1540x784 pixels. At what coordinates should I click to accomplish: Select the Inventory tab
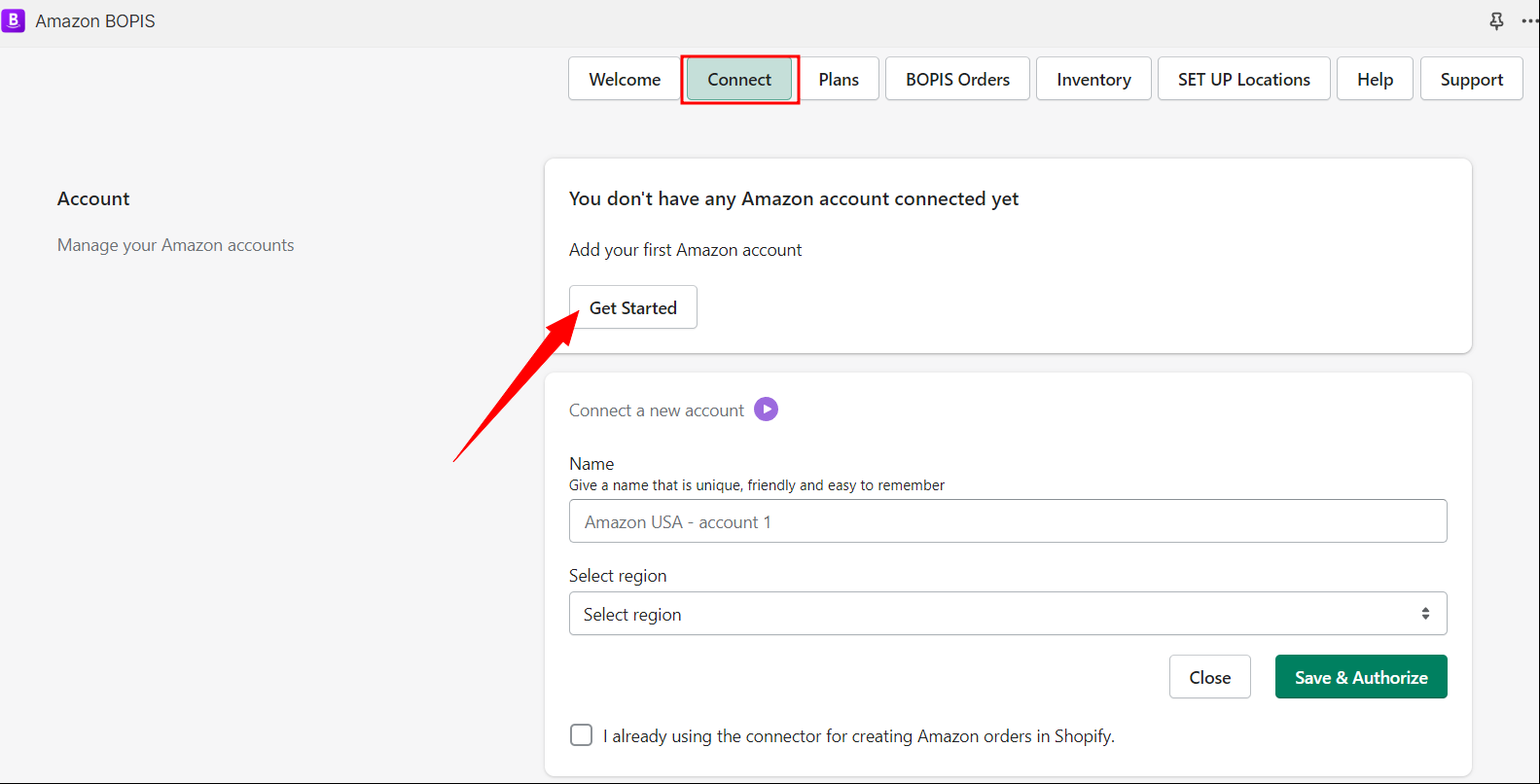[1093, 79]
